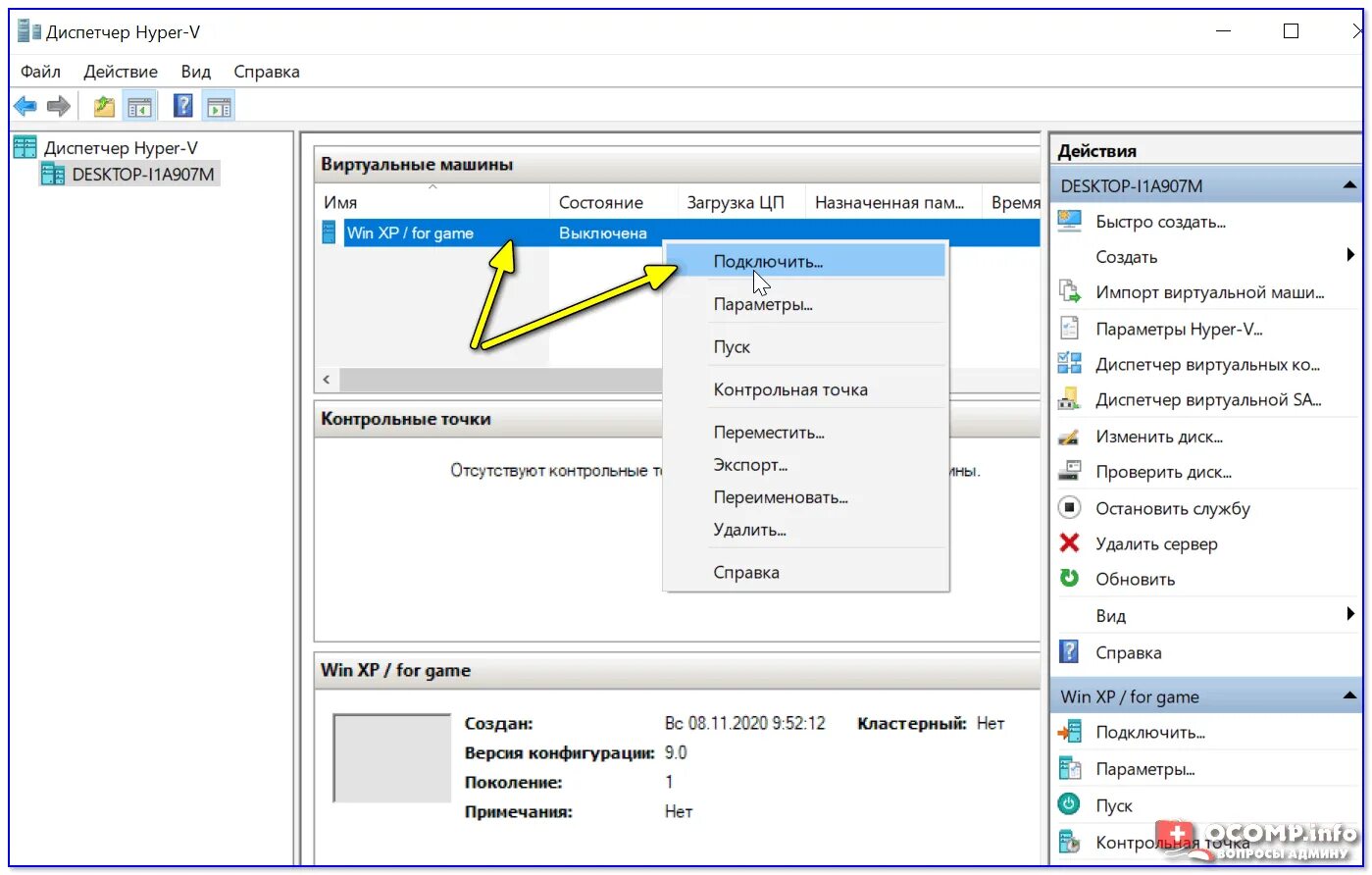The height and width of the screenshot is (875, 1372).
Task: Click the 'Справка' question icon in Actions
Action: 1069,652
